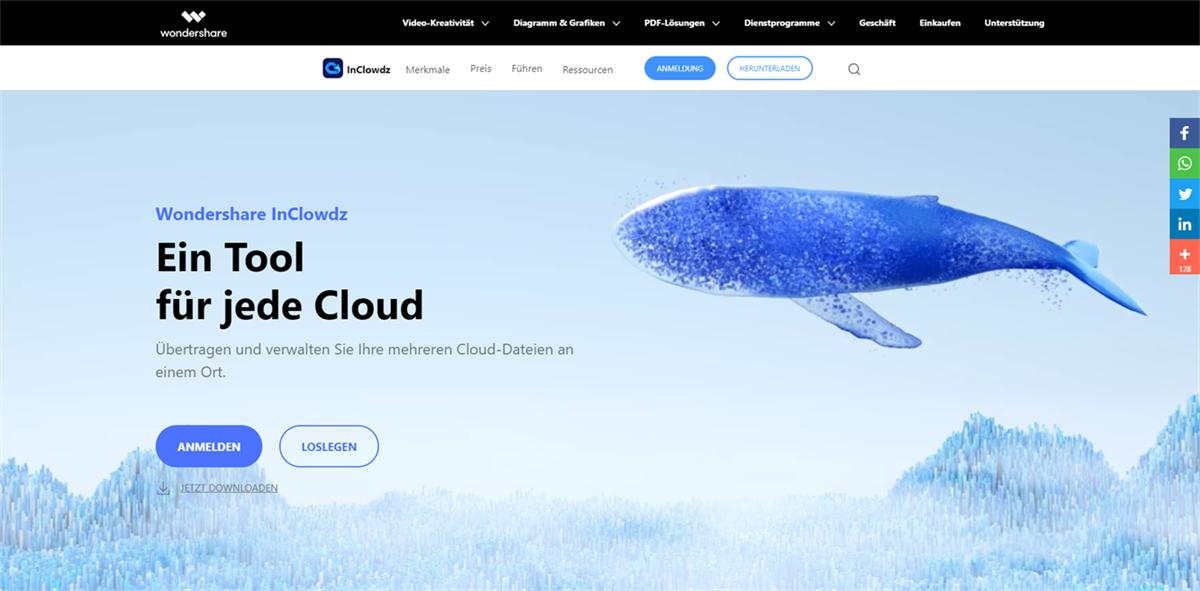Open the Einkaufen menu item
Screen dimensions: 1200x591
click(940, 23)
